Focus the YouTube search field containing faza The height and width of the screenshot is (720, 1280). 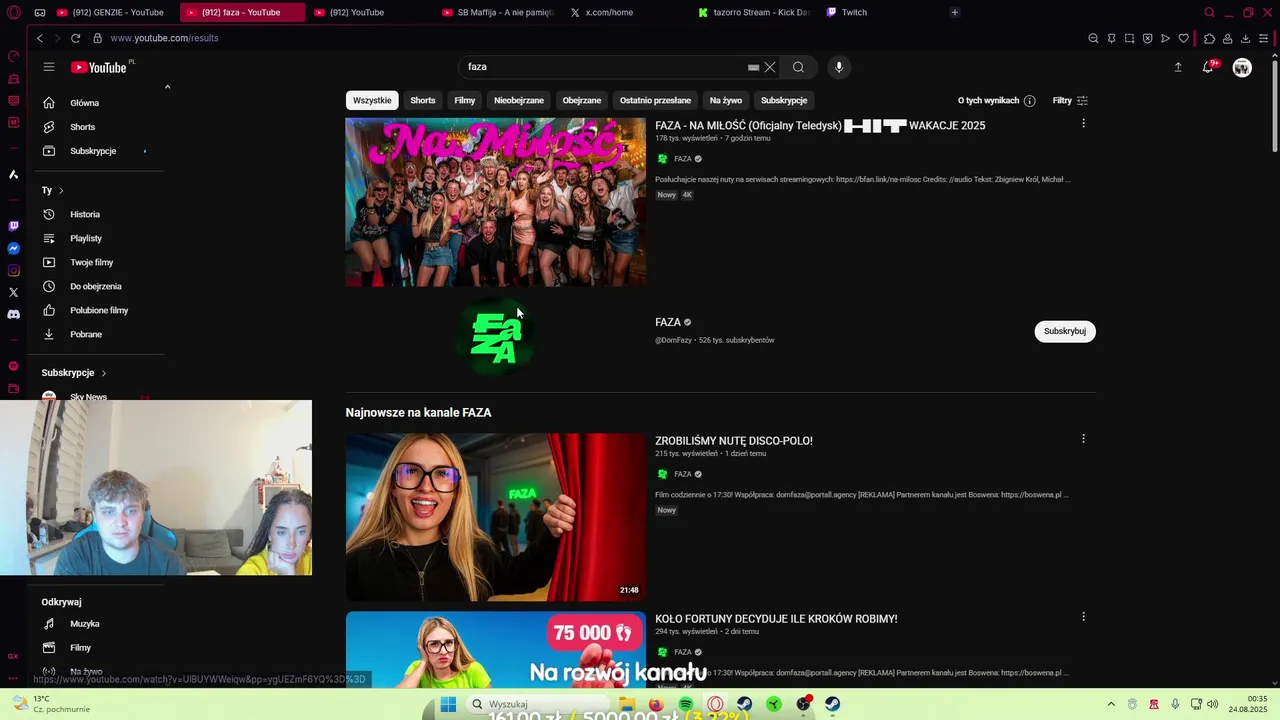605,67
